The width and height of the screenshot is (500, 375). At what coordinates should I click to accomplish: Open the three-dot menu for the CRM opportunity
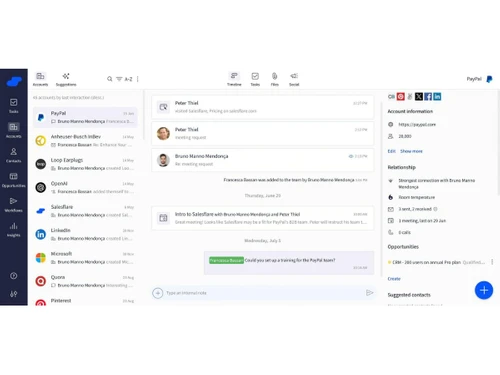tap(492, 262)
